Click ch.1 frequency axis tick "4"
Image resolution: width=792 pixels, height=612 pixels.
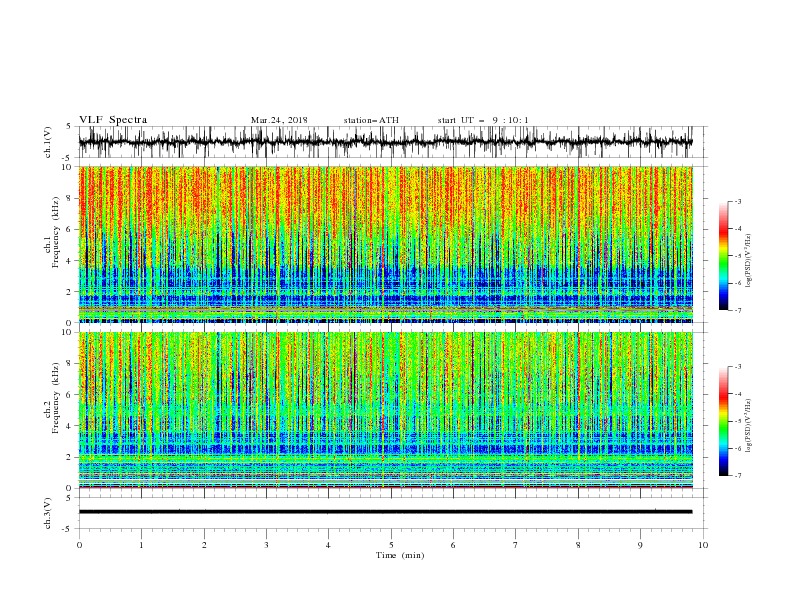(x=70, y=261)
